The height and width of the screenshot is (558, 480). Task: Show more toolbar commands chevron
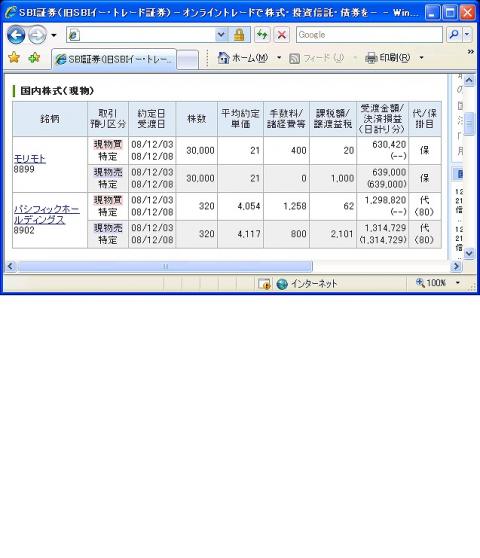tap(471, 52)
